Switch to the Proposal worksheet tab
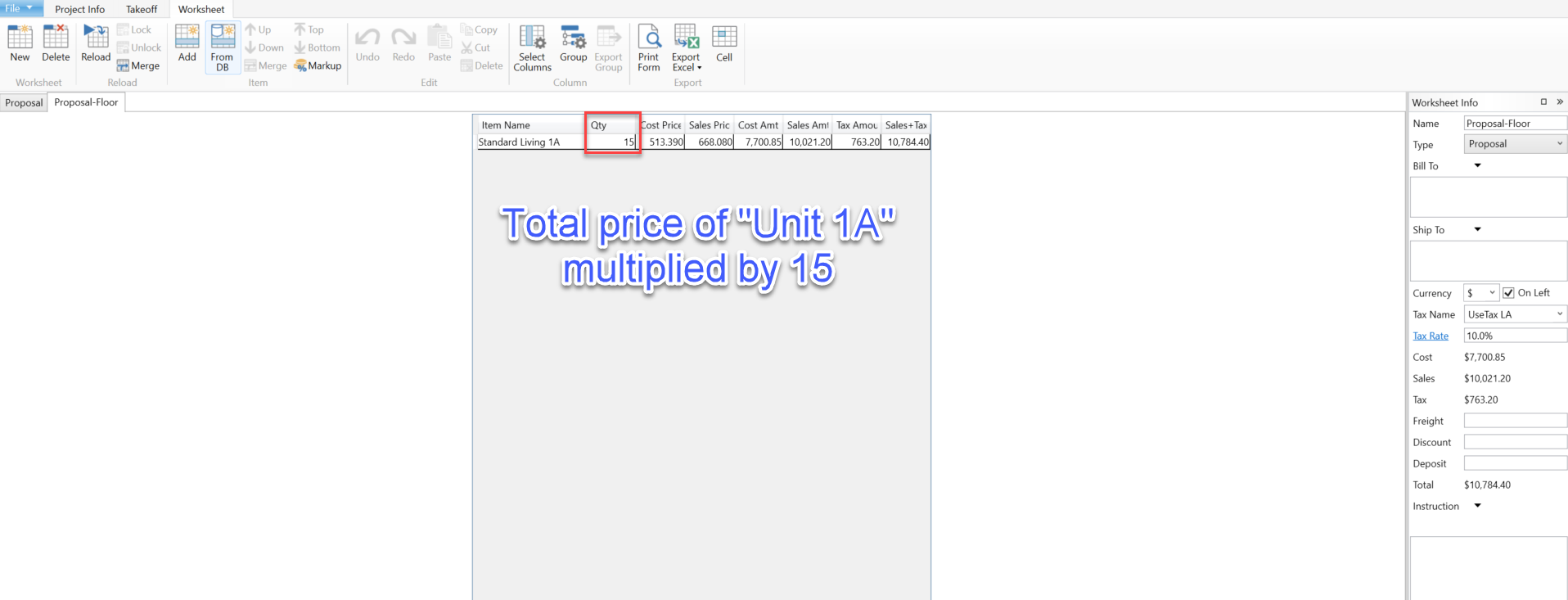The height and width of the screenshot is (600, 1568). (x=24, y=102)
